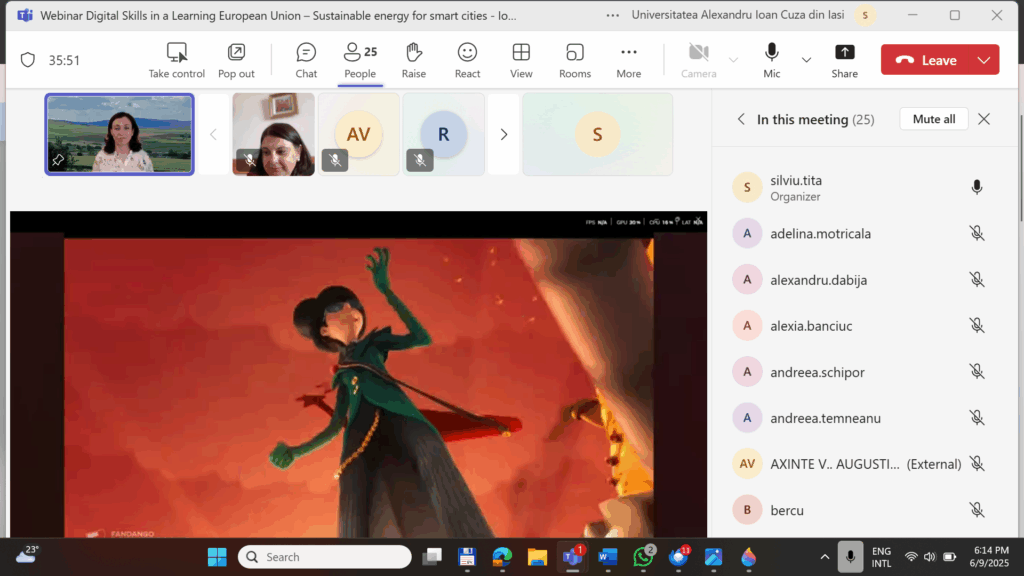Image resolution: width=1024 pixels, height=576 pixels.
Task: Toggle the Mic on or off
Action: point(772,60)
